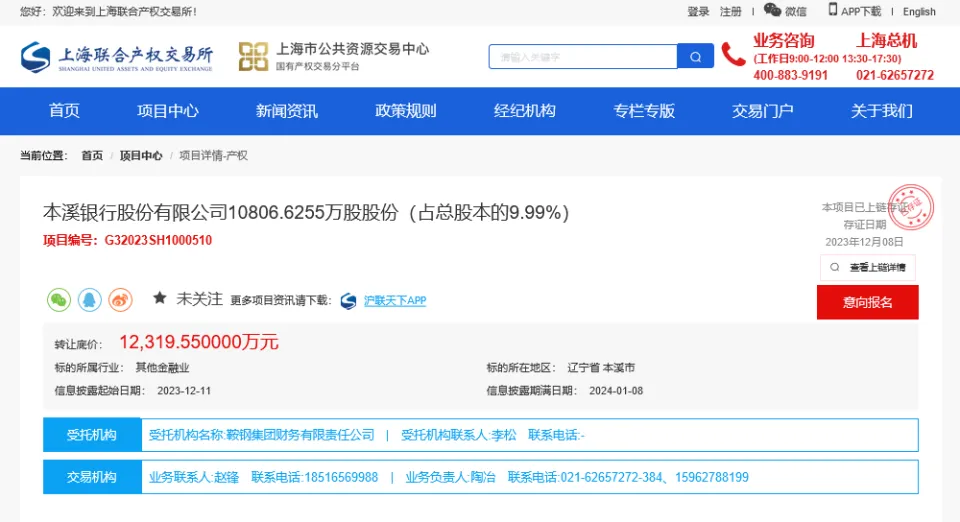Open 政策规则 navigation item
Screen dimensions: 960x522
pyautogui.click(x=406, y=111)
